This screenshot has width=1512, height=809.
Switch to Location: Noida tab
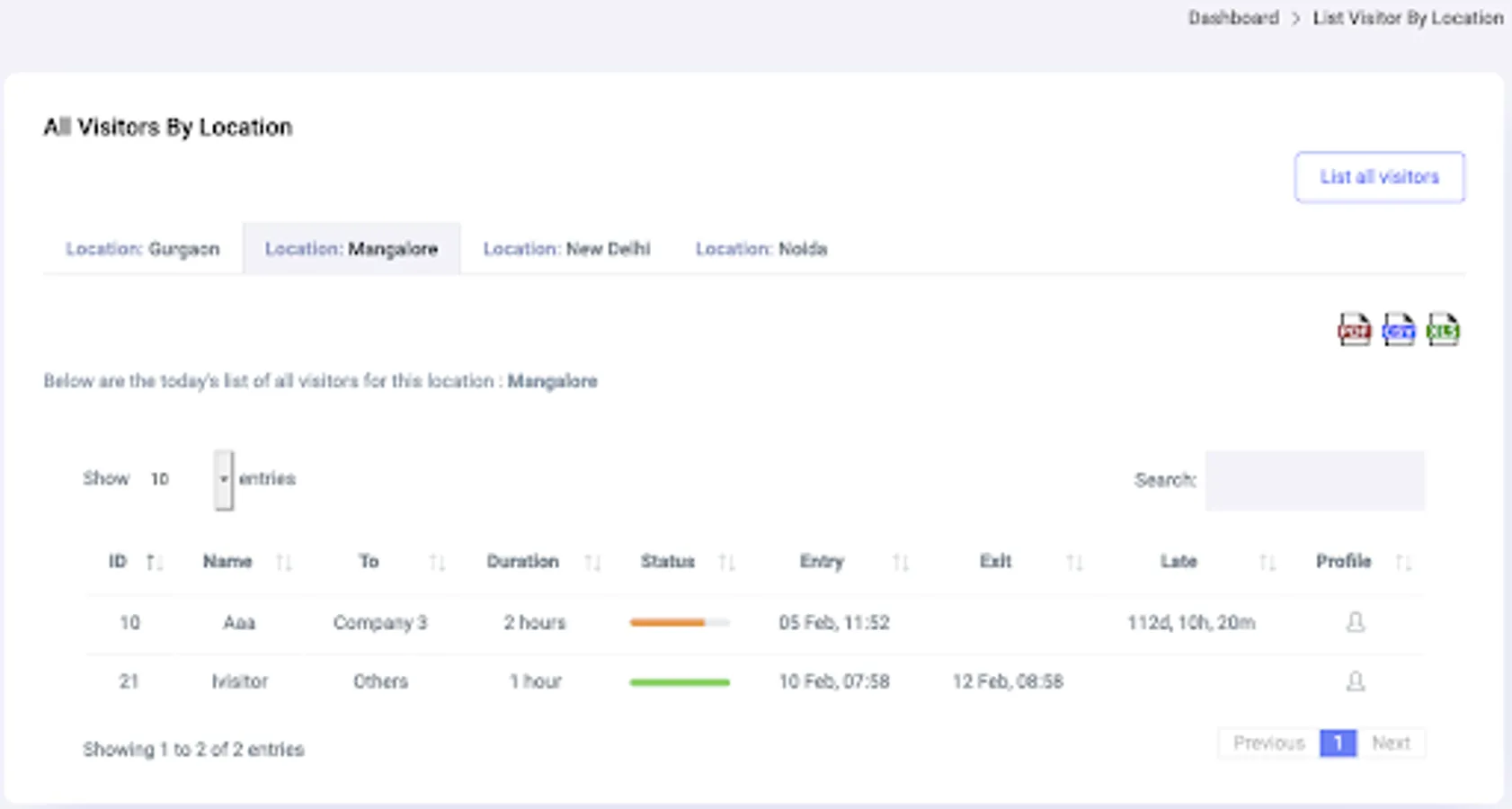coord(760,249)
